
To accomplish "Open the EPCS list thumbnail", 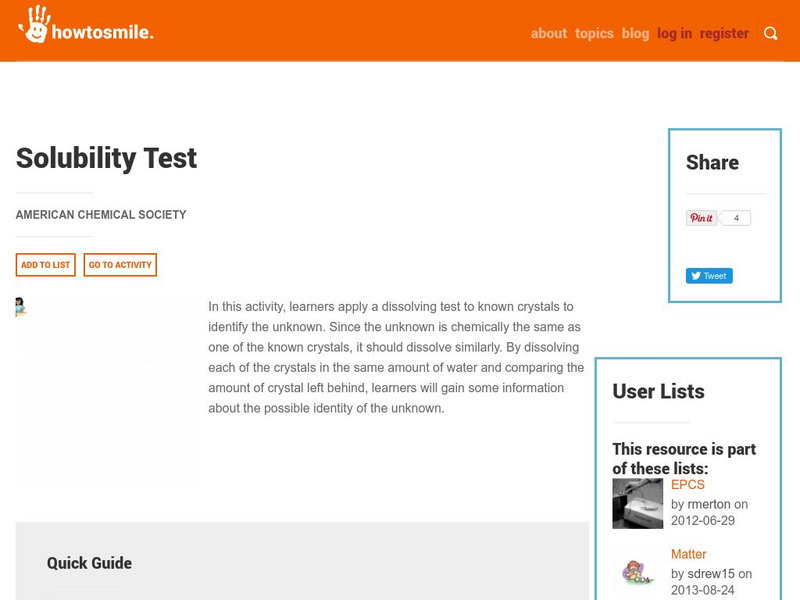I will [x=637, y=503].
